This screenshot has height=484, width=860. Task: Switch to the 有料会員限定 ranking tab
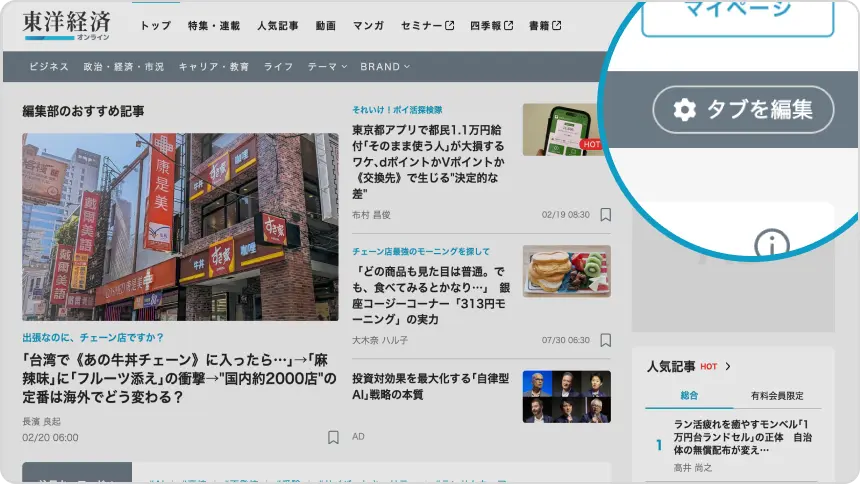click(776, 396)
